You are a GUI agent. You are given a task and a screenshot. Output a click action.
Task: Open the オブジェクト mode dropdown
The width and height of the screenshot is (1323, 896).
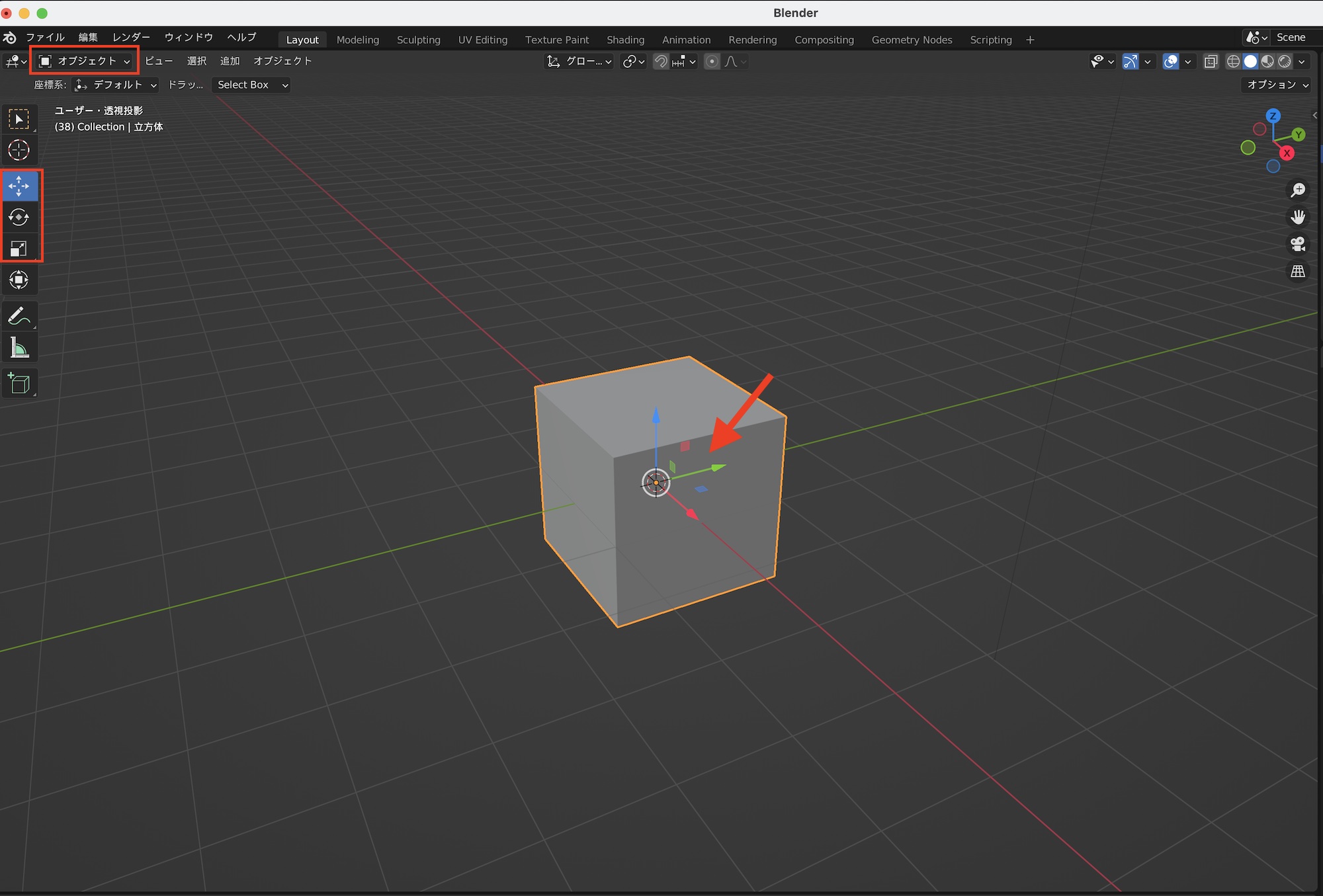click(83, 60)
